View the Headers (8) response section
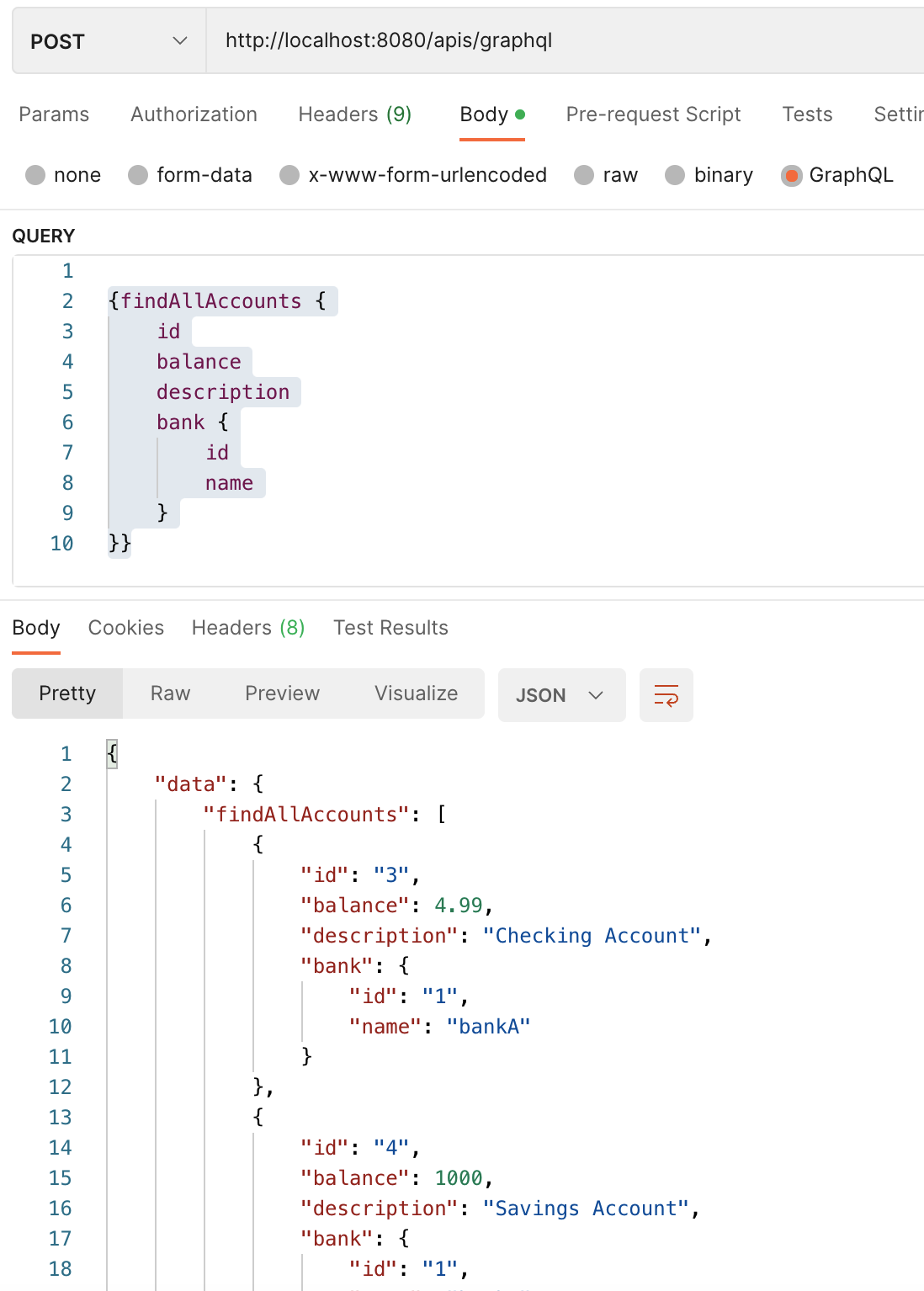 coord(247,627)
